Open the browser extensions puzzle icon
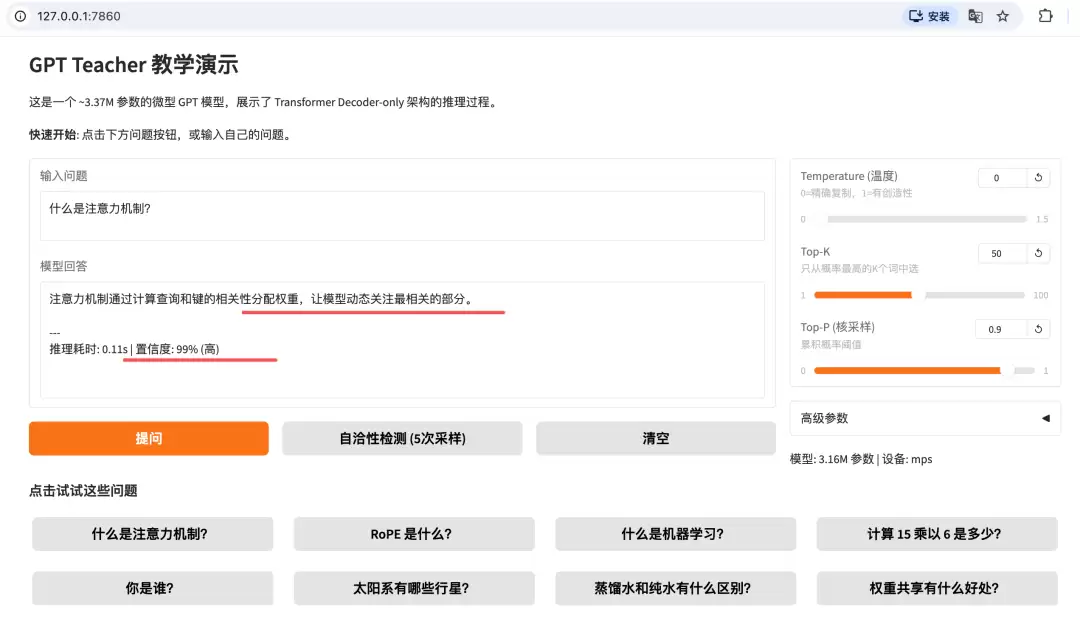 (1046, 16)
